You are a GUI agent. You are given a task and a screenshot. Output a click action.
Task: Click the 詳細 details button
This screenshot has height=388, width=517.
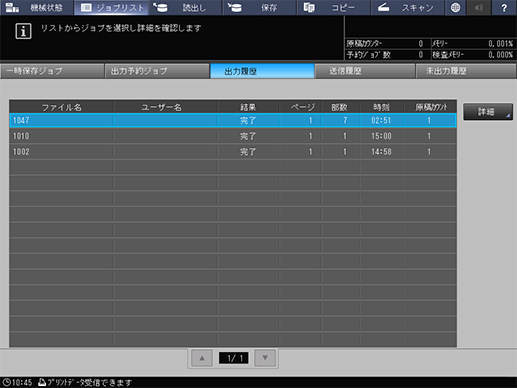click(x=488, y=112)
